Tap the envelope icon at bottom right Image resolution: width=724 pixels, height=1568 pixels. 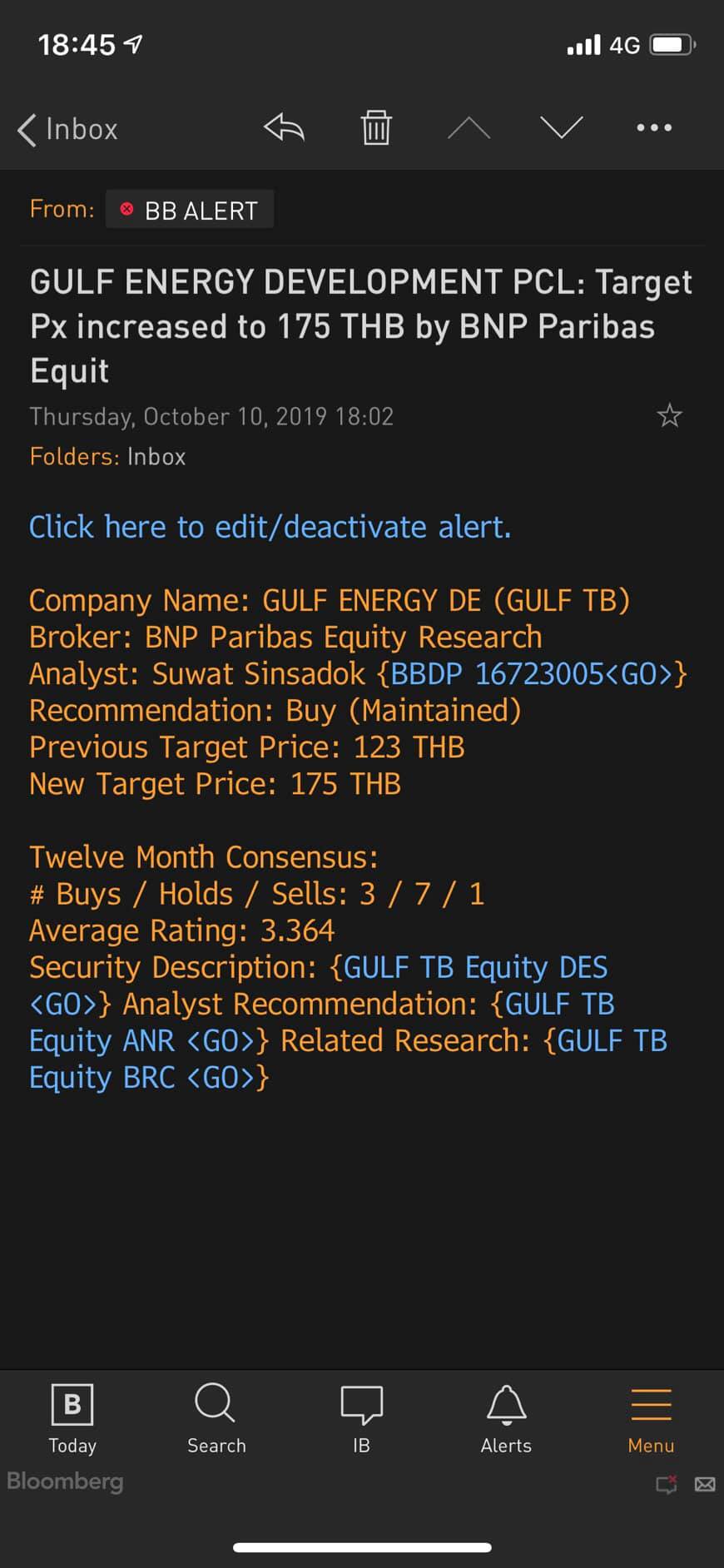coord(705,1484)
